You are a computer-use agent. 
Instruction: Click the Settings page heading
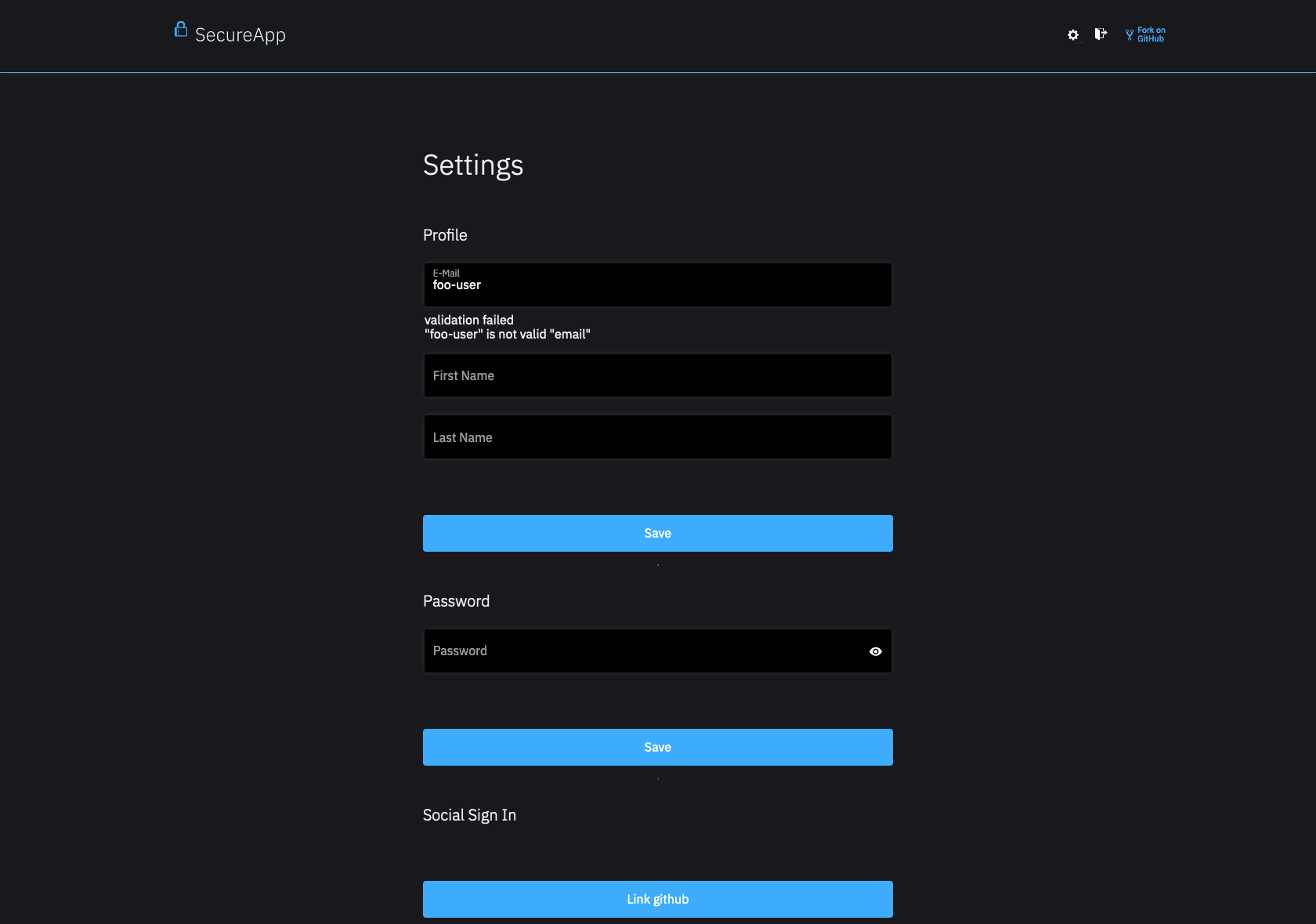coord(473,165)
